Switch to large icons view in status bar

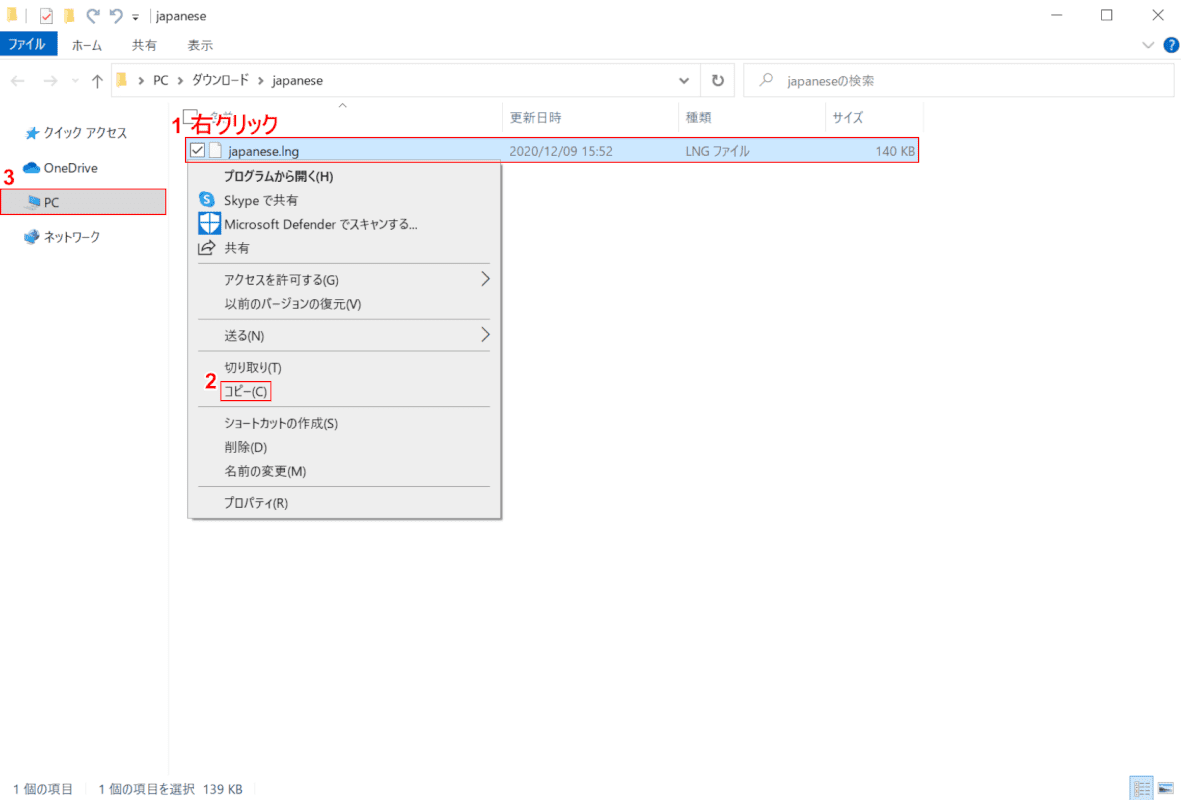pyautogui.click(x=1166, y=789)
